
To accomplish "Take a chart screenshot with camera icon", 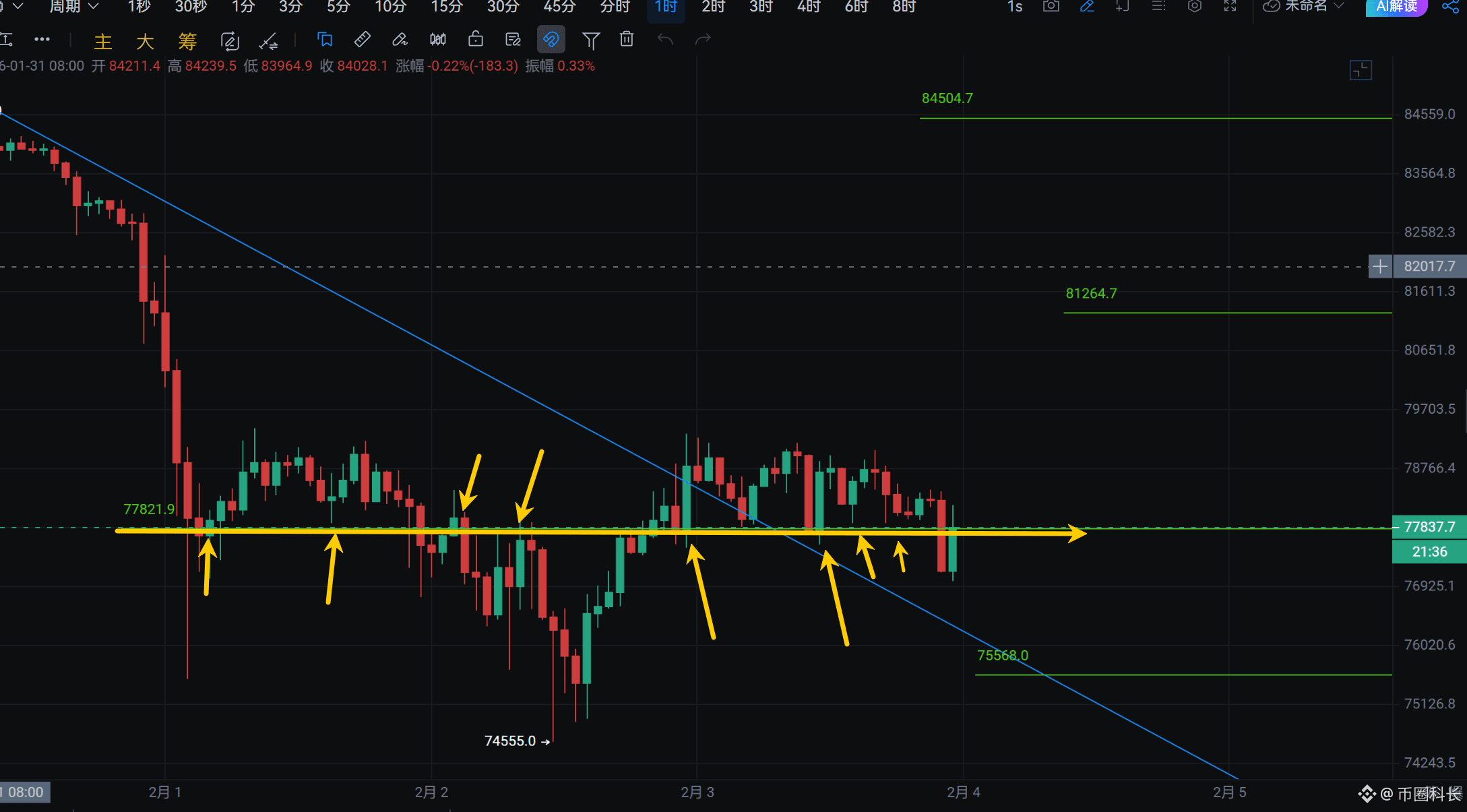I will pos(1051,7).
